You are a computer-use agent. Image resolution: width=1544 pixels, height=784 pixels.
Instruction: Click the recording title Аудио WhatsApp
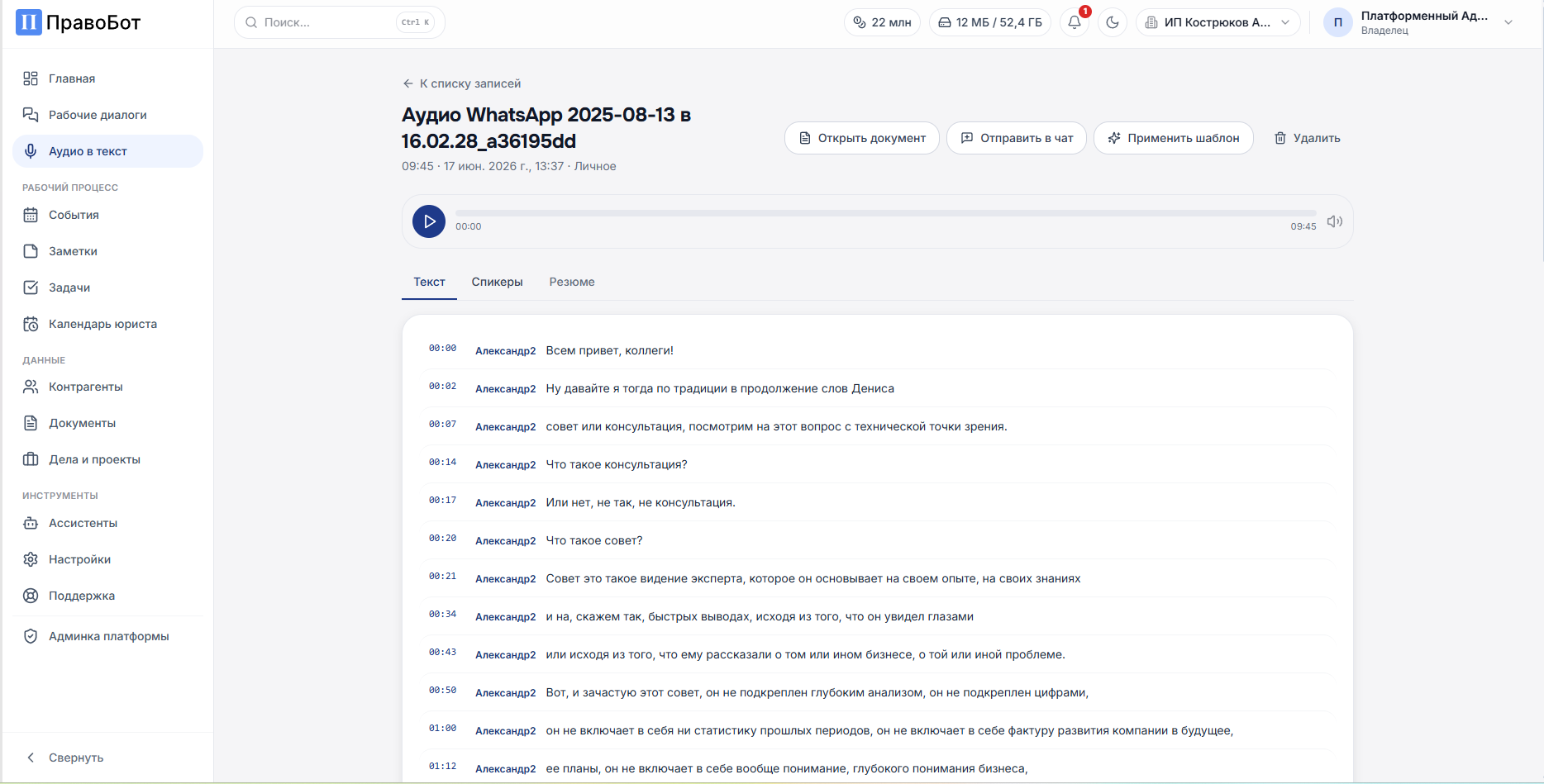coord(546,128)
